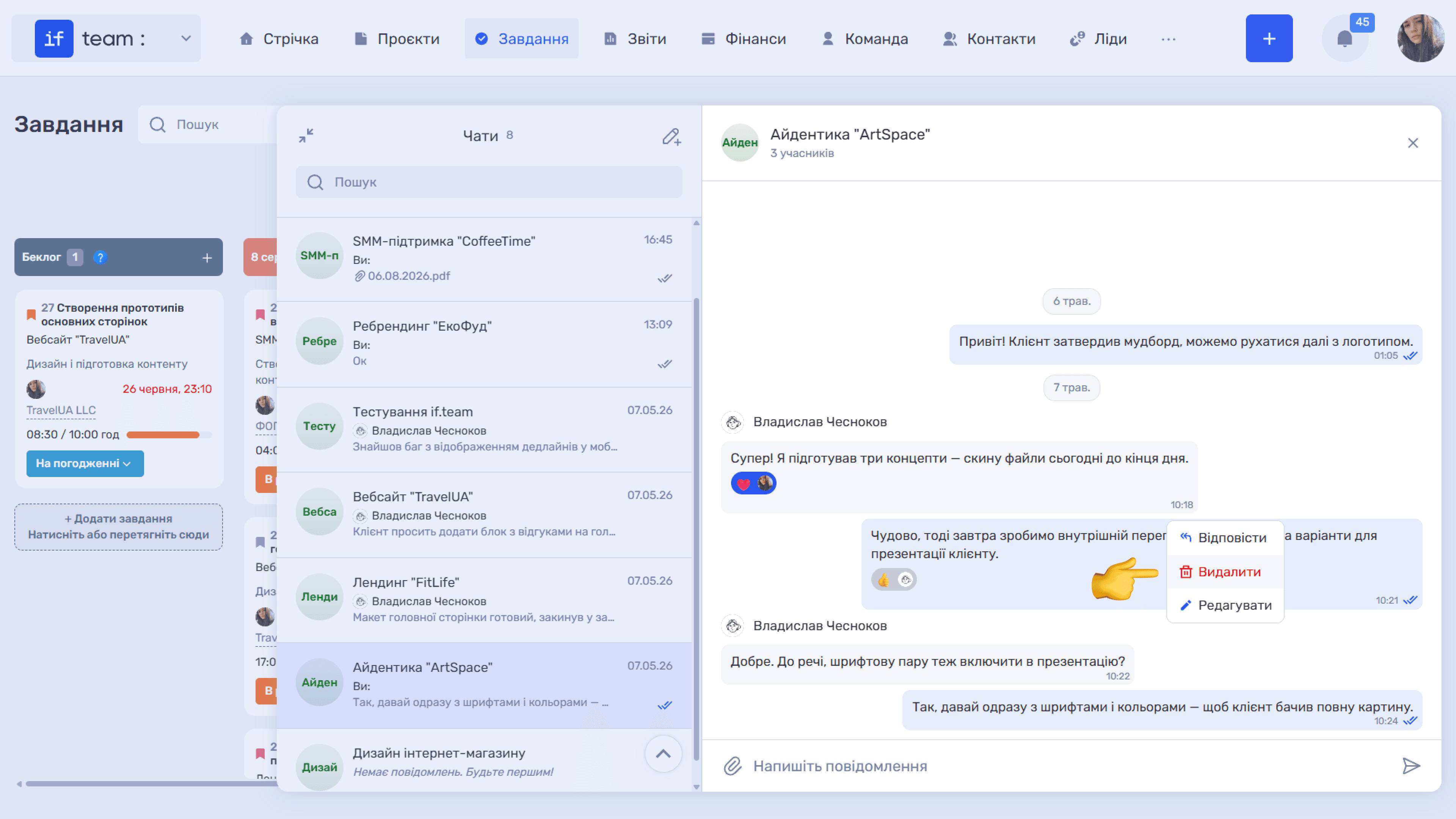This screenshot has width=1456, height=819.
Task: Create a new chat with pencil icon
Action: (x=672, y=136)
